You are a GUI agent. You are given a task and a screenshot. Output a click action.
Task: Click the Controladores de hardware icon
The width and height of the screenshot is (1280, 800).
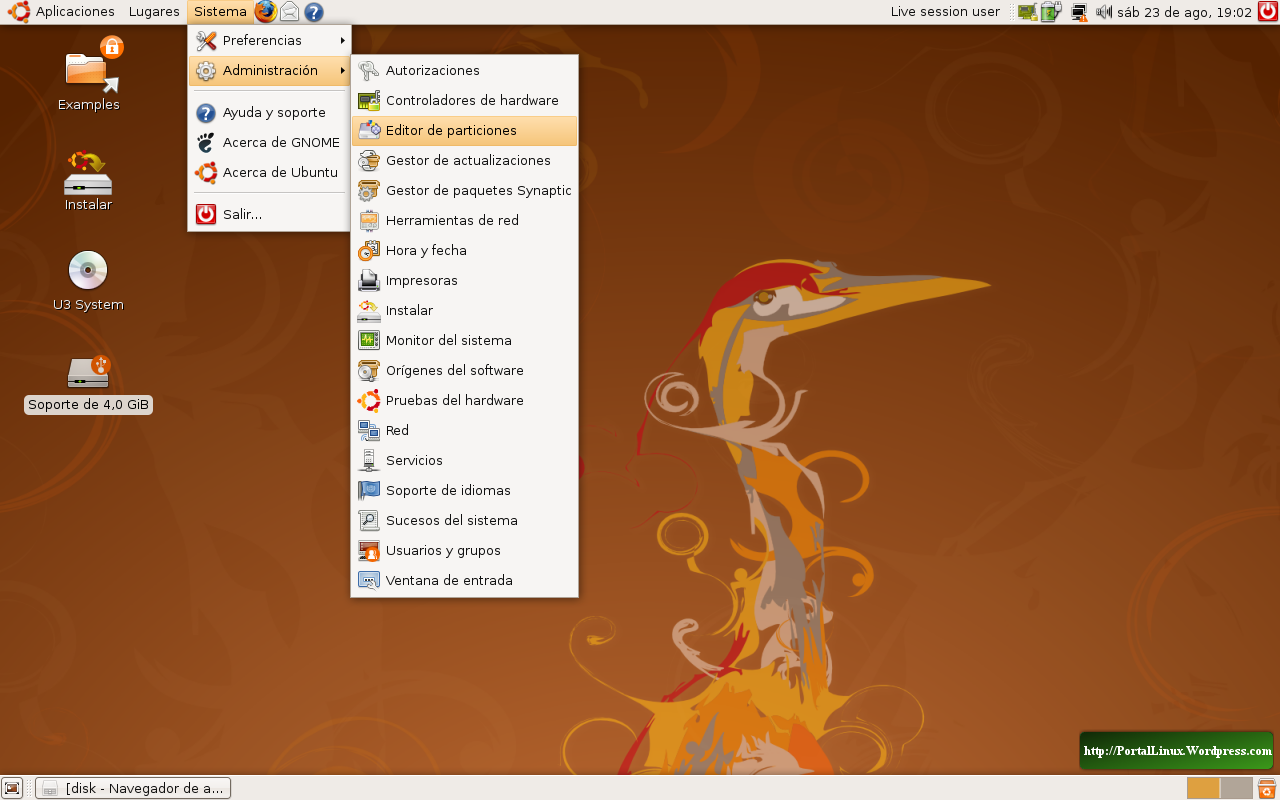click(x=369, y=101)
